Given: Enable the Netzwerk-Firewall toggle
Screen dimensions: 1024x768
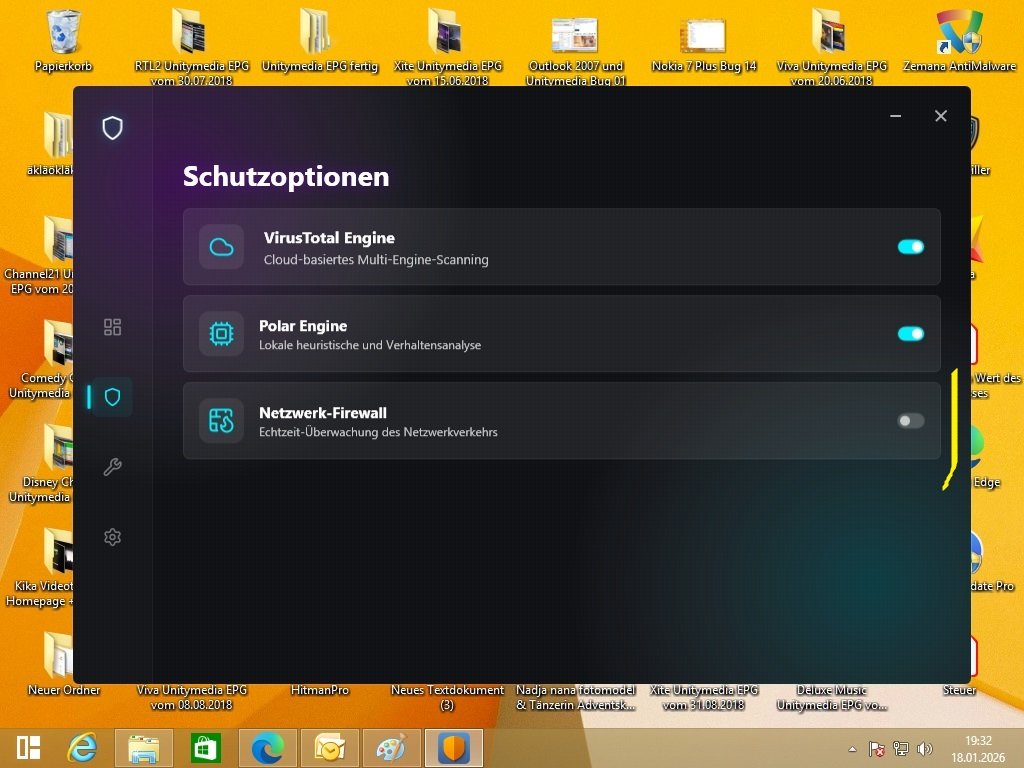Looking at the screenshot, I should [x=910, y=421].
